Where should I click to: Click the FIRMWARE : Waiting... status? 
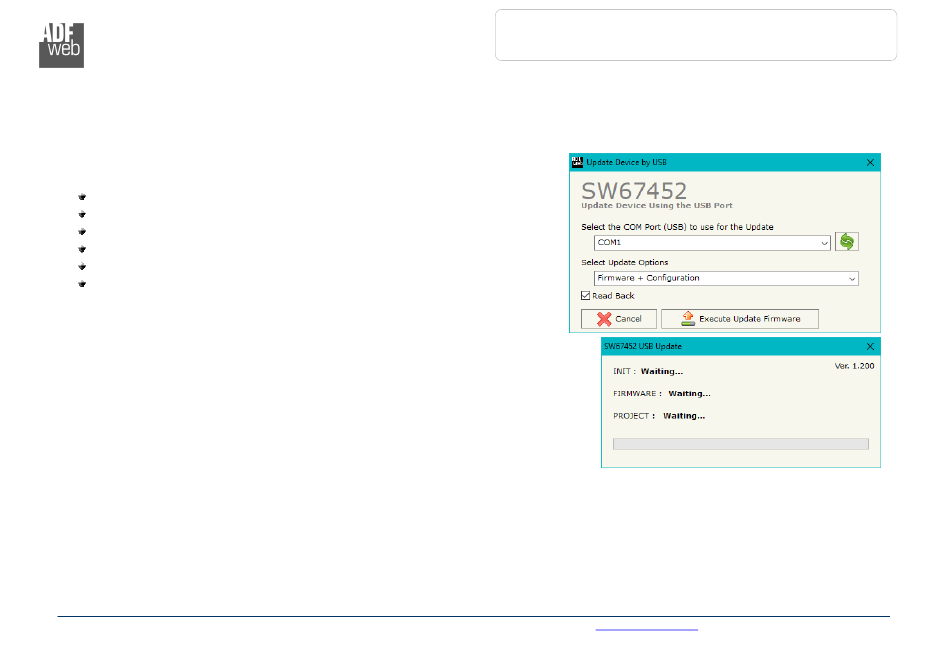662,394
